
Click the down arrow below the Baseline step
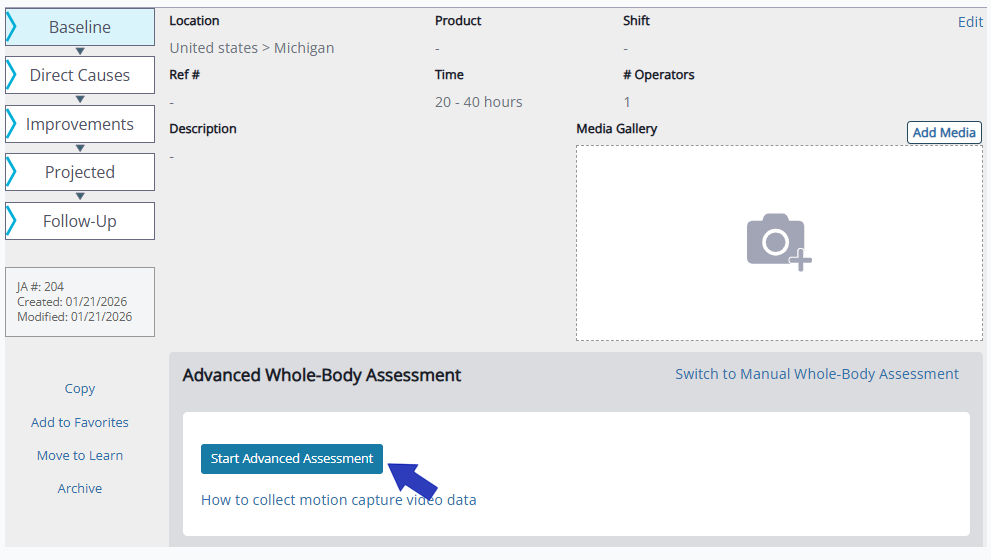click(80, 51)
